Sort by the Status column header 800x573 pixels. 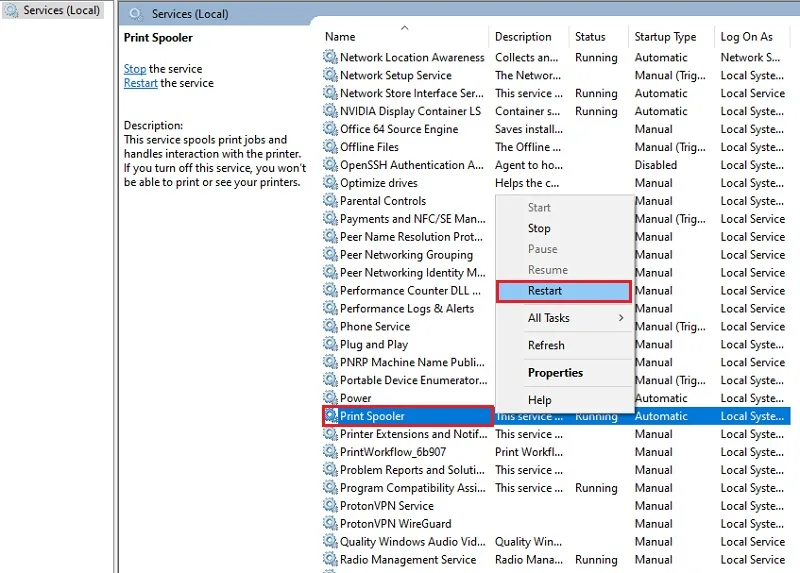[598, 37]
